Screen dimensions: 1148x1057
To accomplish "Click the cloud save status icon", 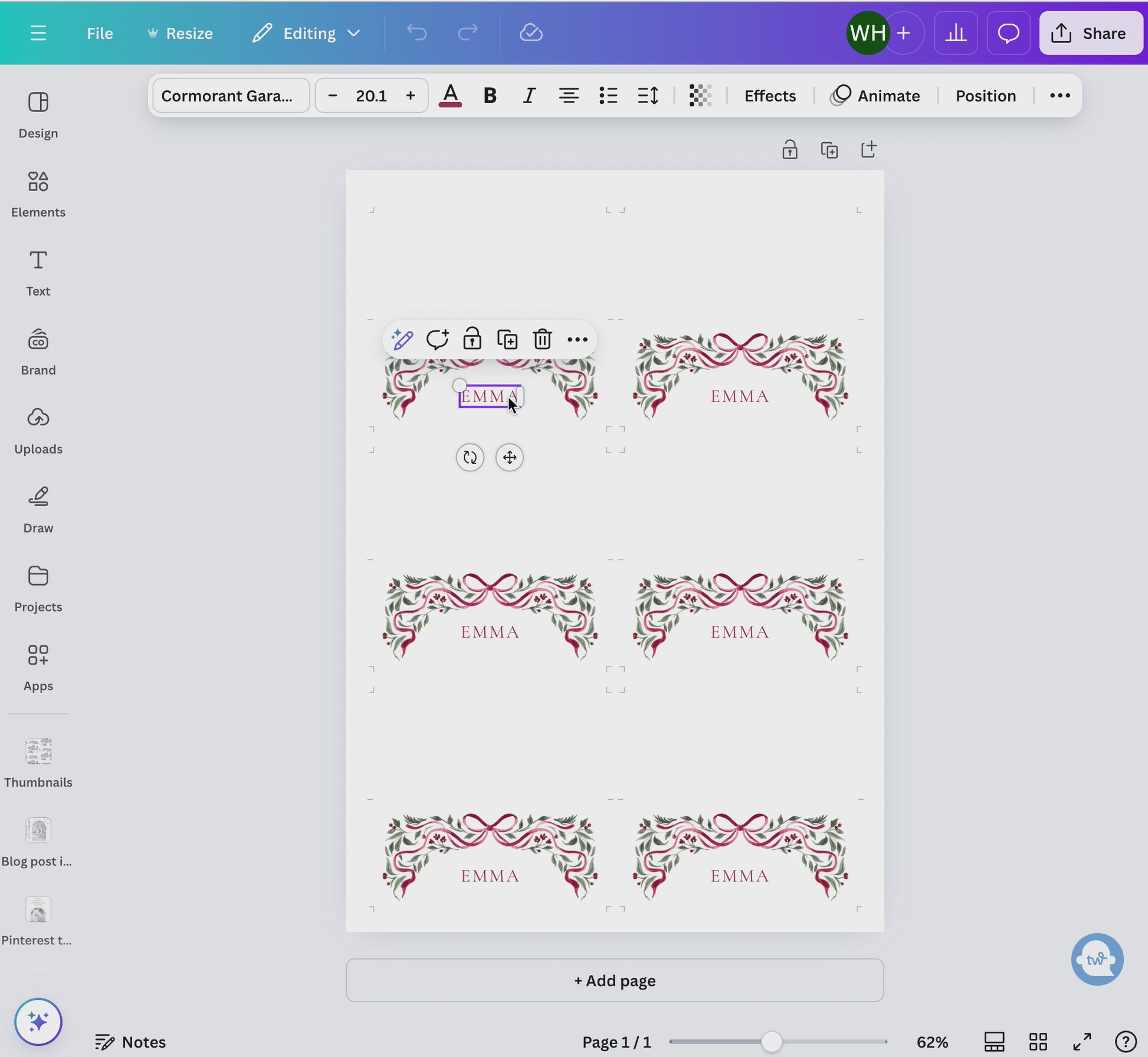I will click(x=531, y=33).
